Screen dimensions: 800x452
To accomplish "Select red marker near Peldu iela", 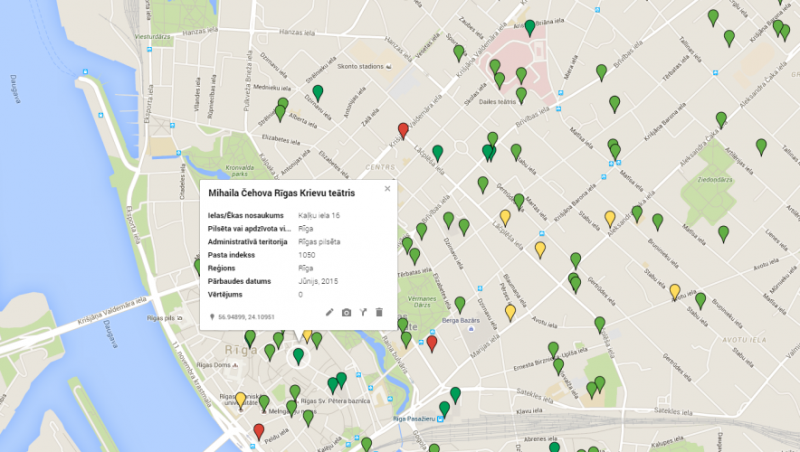I will (259, 431).
